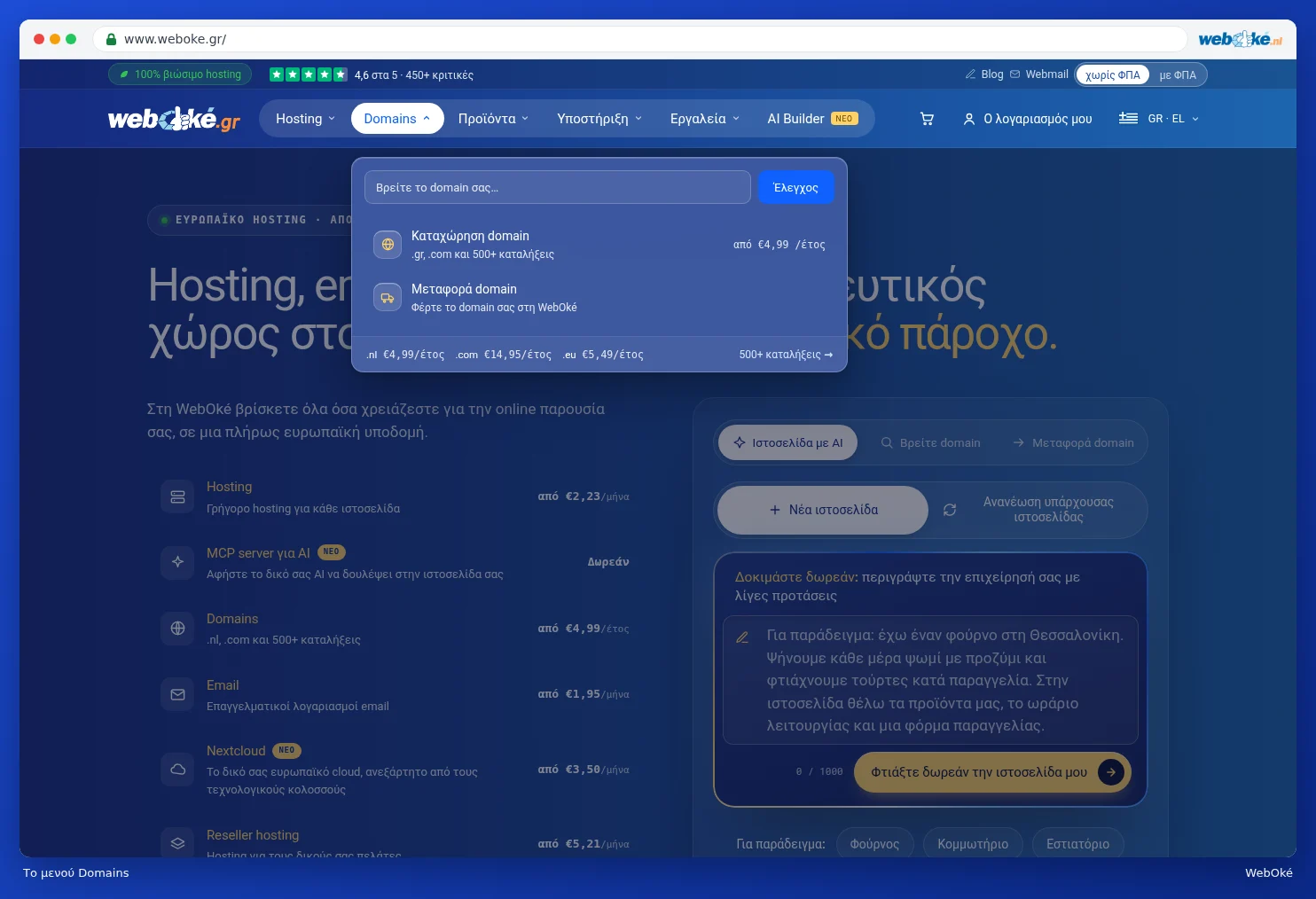Image resolution: width=1316 pixels, height=899 pixels.
Task: Collapse the Domains menu
Action: tap(397, 119)
